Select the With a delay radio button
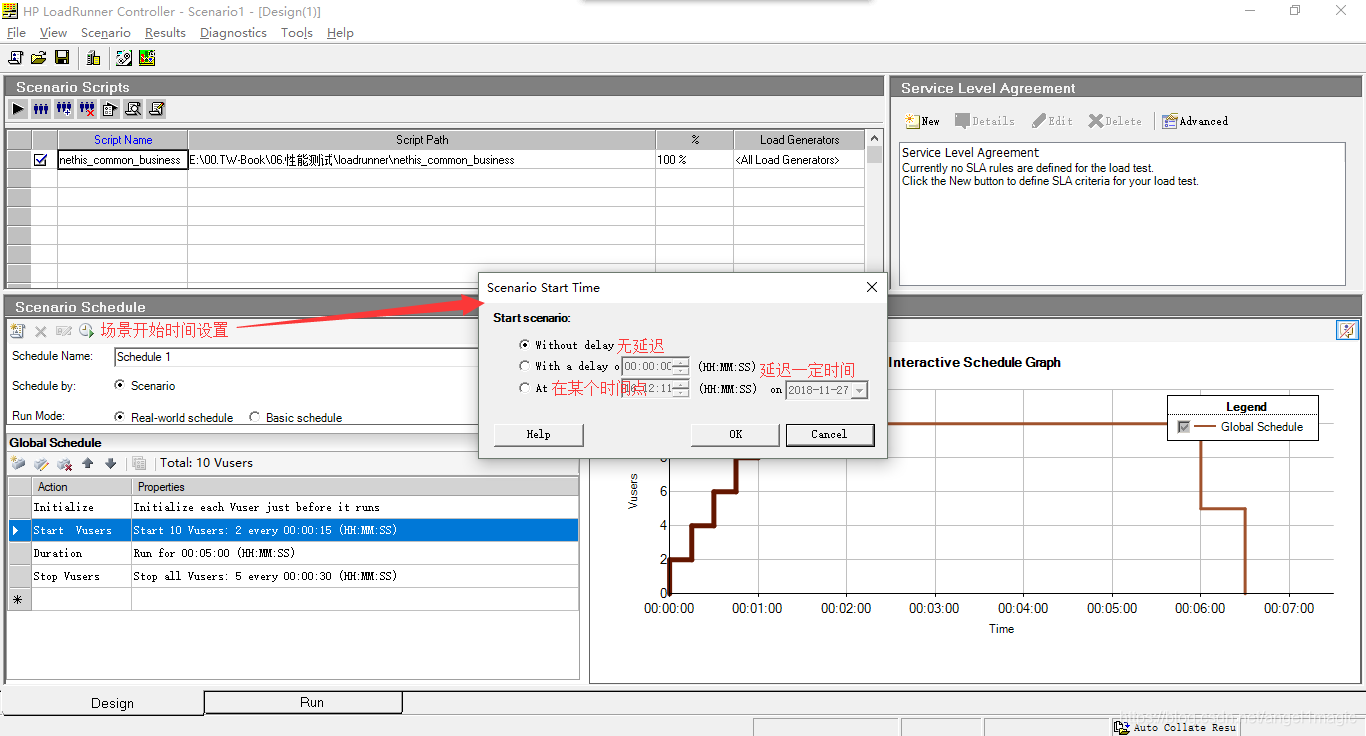Image resolution: width=1366 pixels, height=736 pixels. [x=525, y=366]
